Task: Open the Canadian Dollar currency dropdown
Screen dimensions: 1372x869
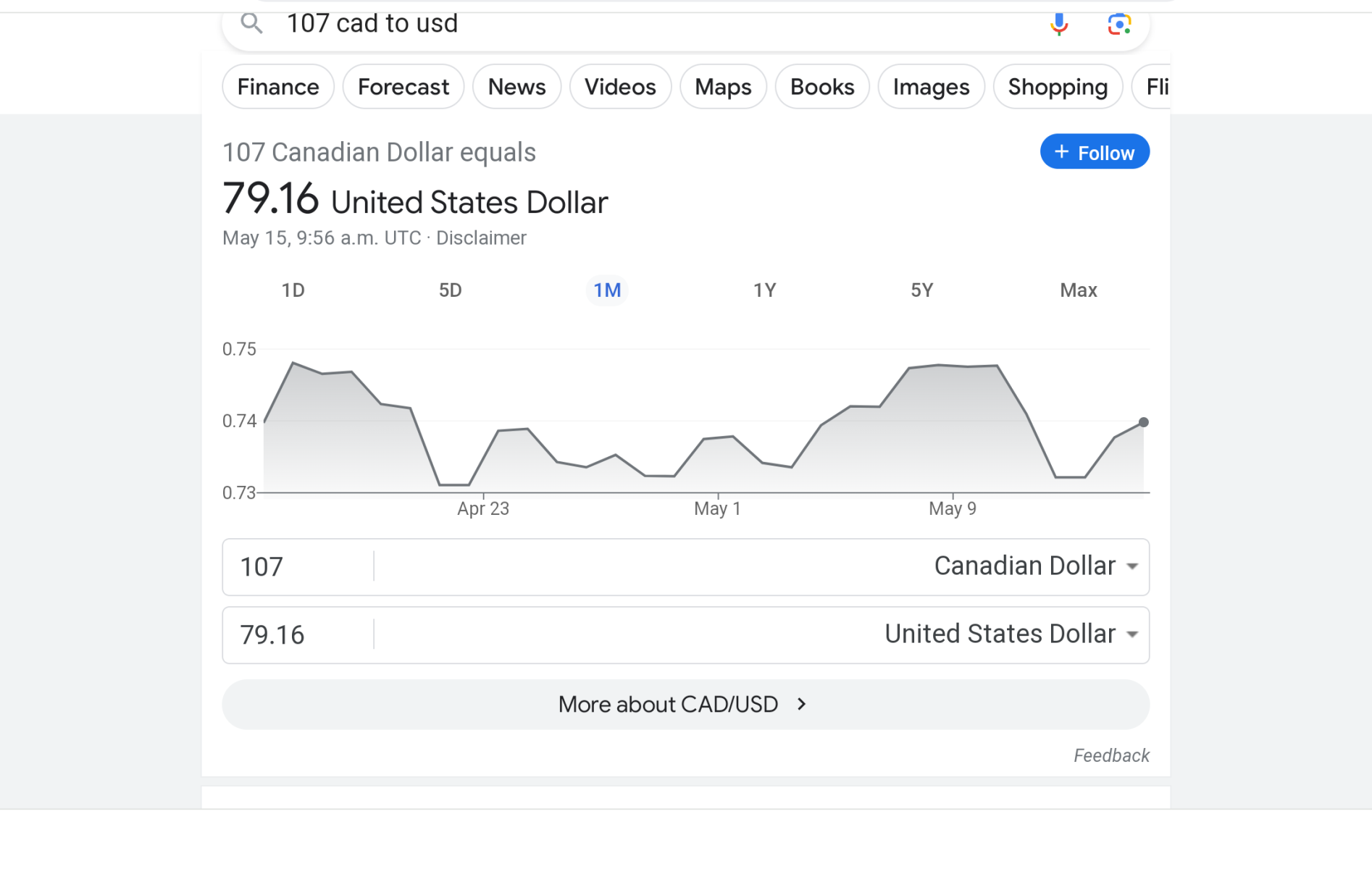Action: pos(1036,566)
